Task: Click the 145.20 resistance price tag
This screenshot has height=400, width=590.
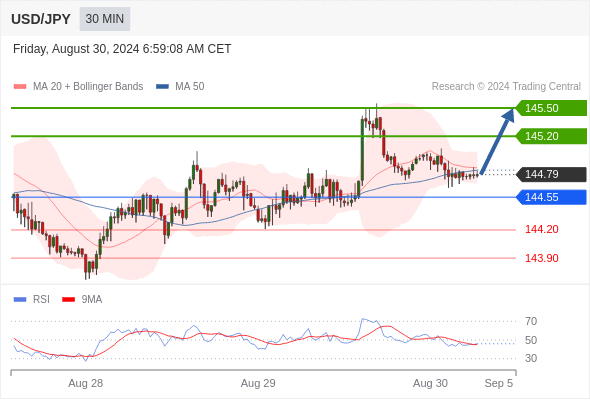Action: click(x=551, y=136)
